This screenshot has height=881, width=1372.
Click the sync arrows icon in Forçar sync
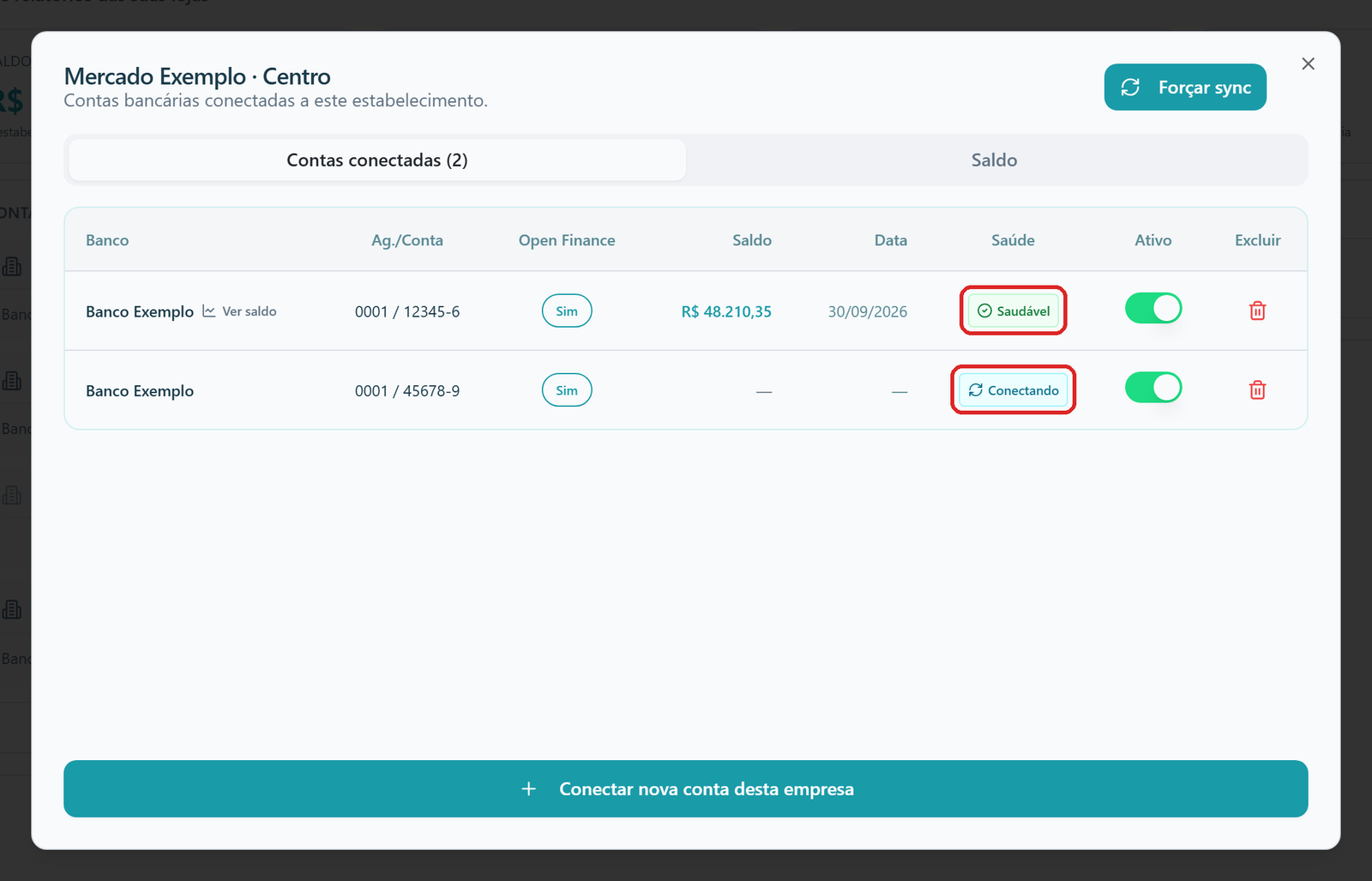coord(1130,87)
